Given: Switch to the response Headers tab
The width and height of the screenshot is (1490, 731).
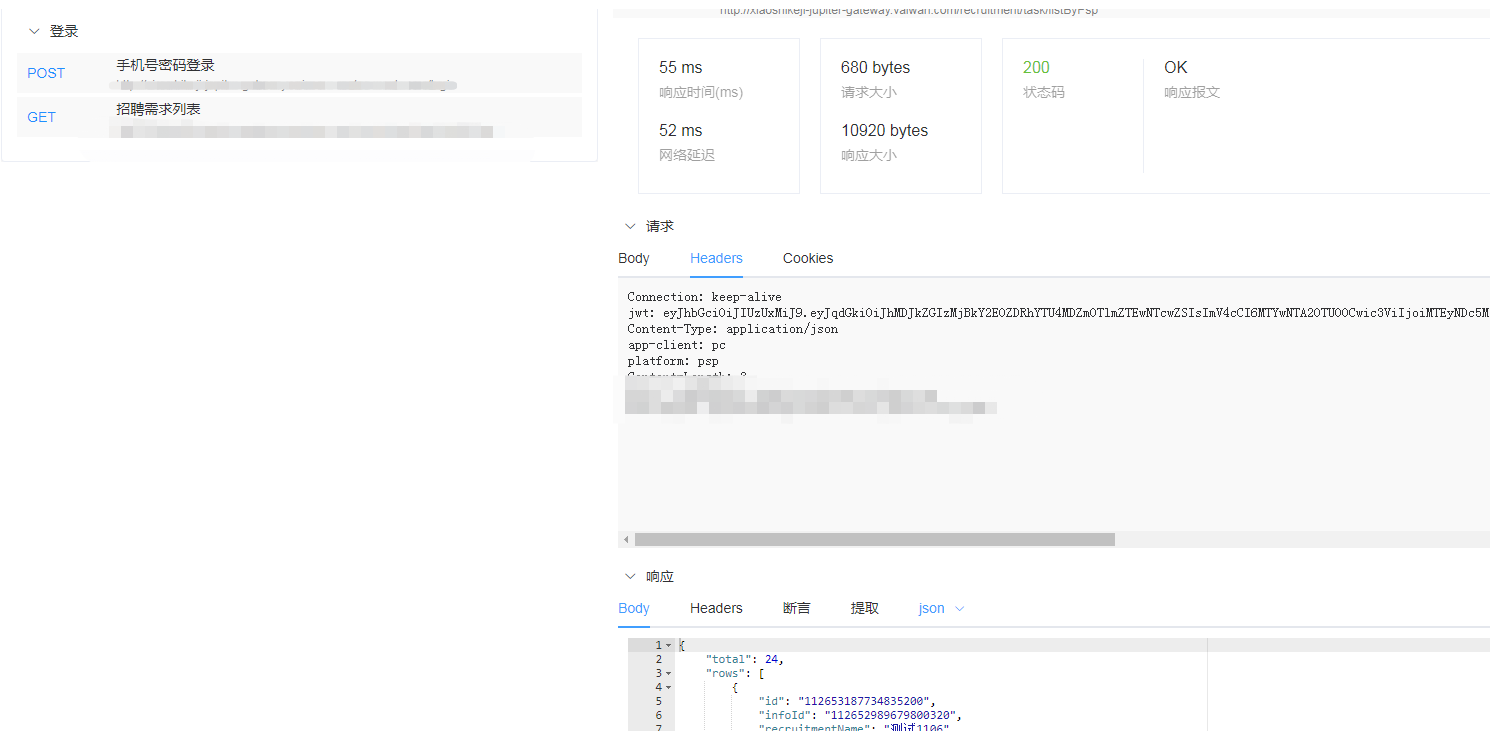Looking at the screenshot, I should (716, 608).
